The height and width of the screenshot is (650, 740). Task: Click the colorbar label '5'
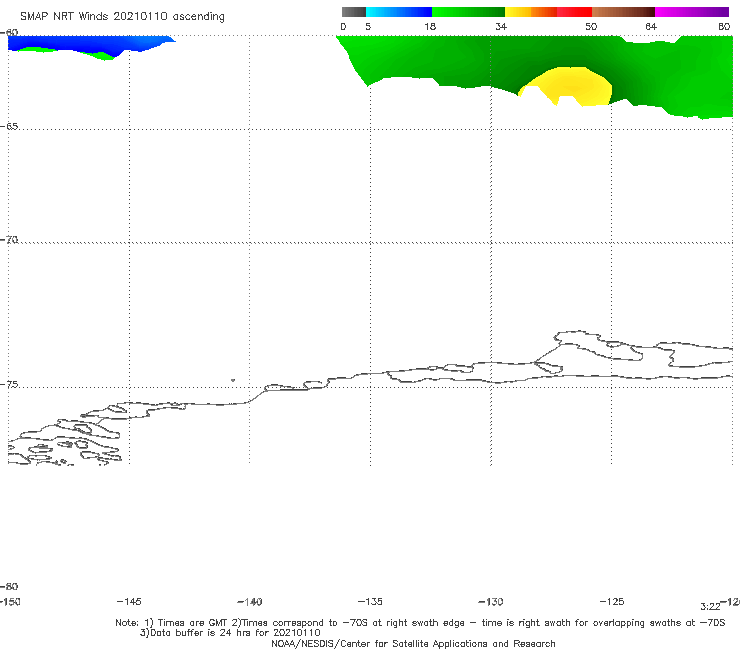pos(368,26)
